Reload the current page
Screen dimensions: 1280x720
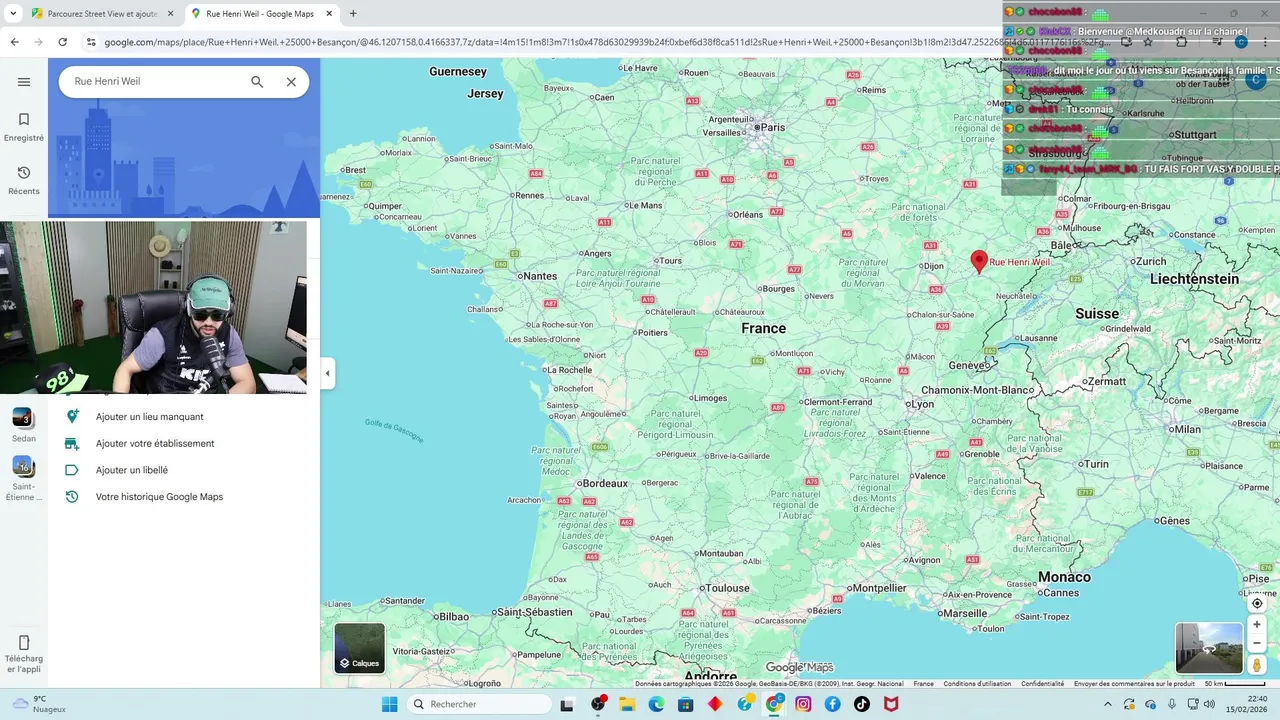click(x=62, y=42)
